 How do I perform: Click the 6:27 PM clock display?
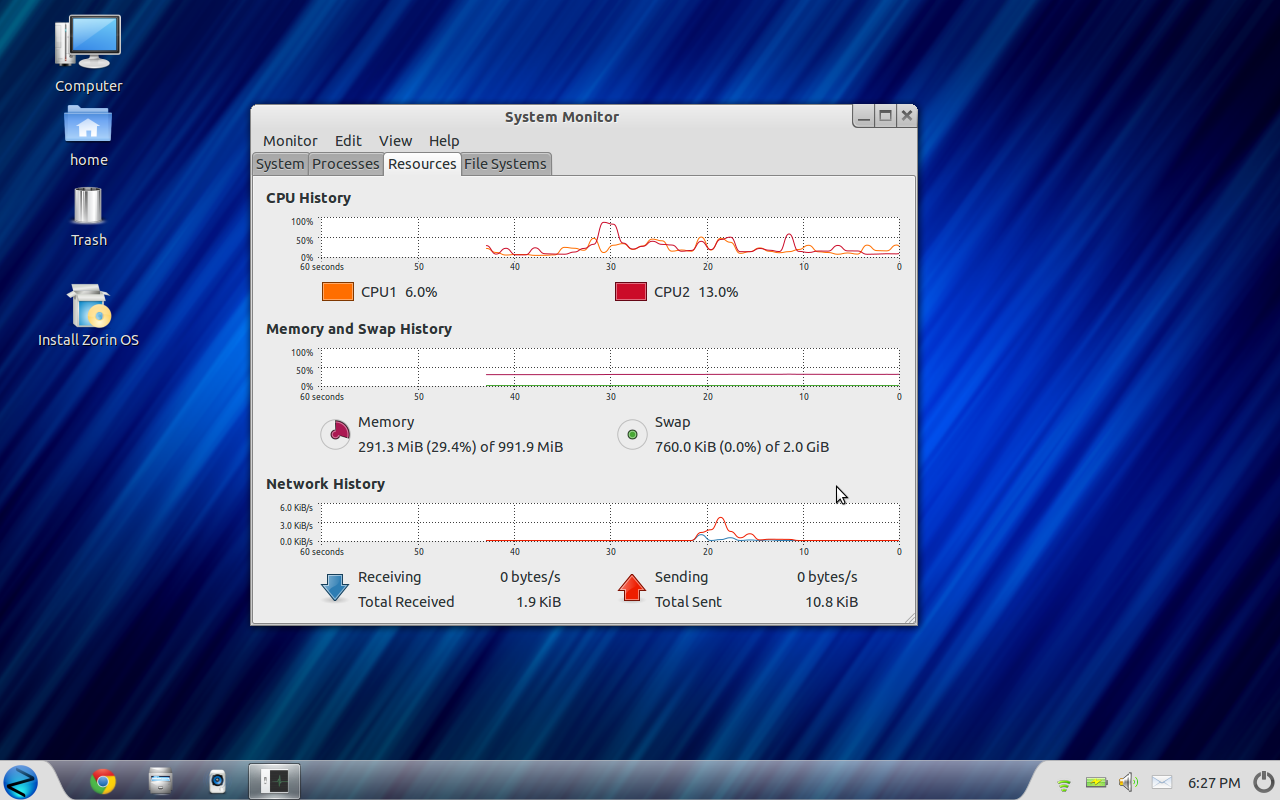pos(1214,783)
